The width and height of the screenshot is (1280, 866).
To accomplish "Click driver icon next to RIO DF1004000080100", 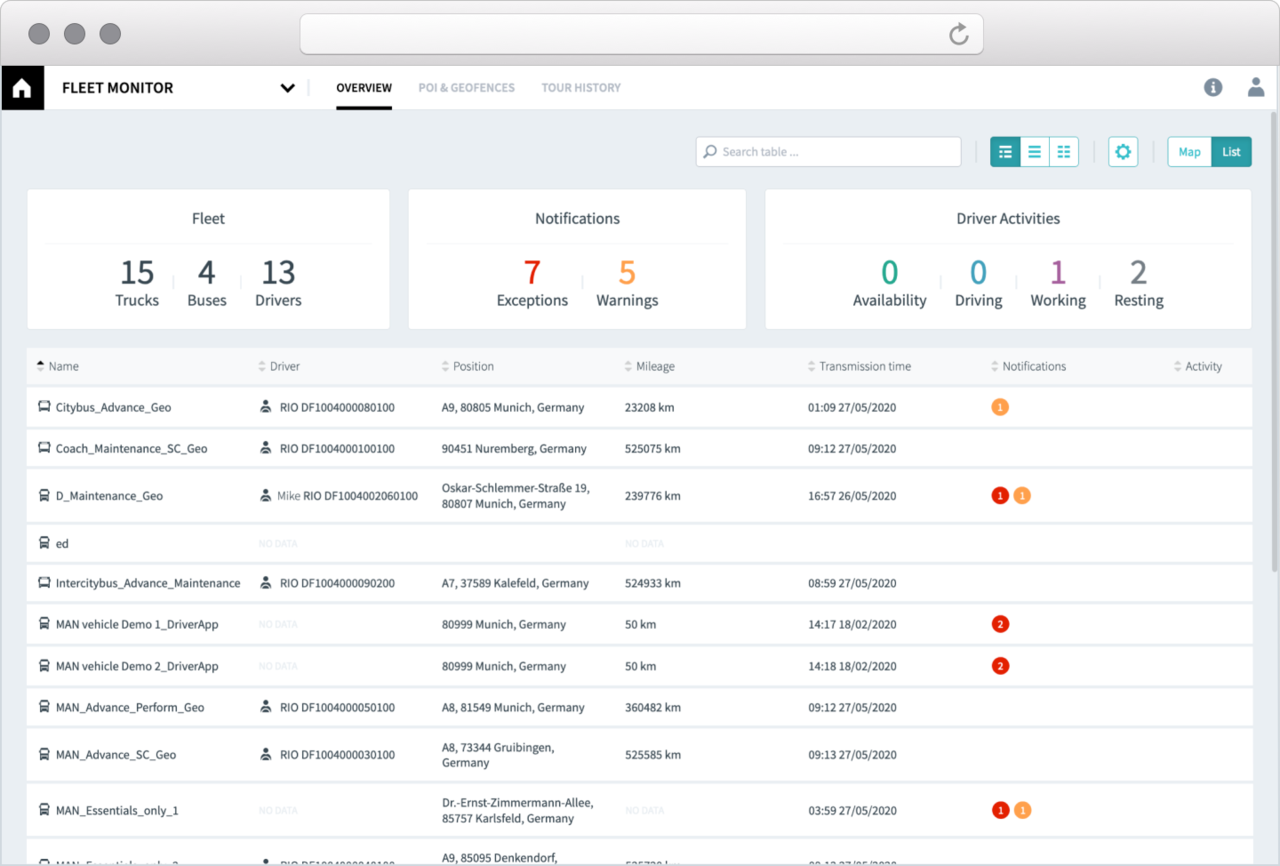I will pos(266,407).
